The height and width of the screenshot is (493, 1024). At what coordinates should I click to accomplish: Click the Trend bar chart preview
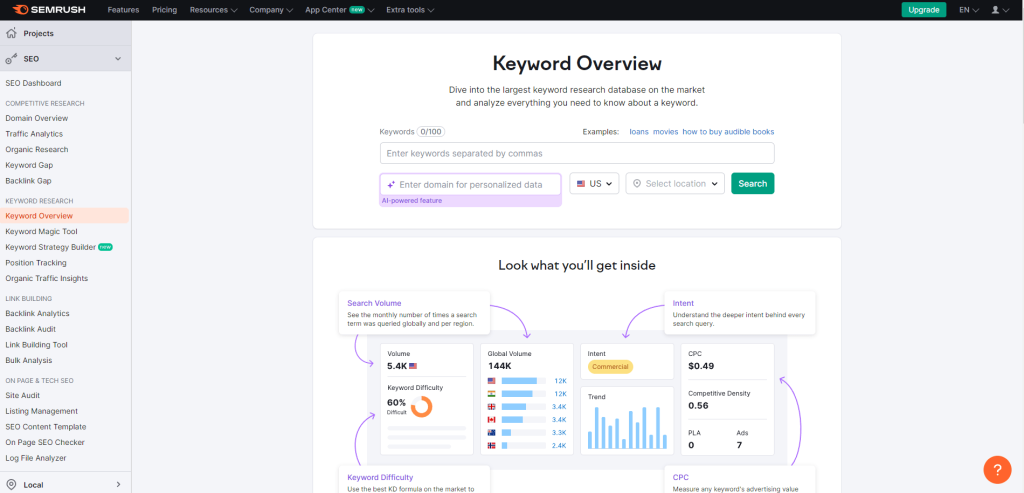pos(627,428)
